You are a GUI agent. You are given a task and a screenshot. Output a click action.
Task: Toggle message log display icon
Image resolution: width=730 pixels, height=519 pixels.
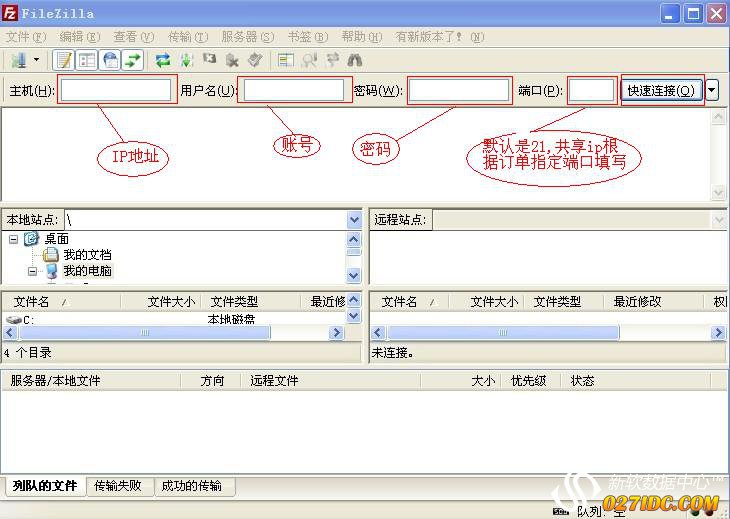pos(64,60)
